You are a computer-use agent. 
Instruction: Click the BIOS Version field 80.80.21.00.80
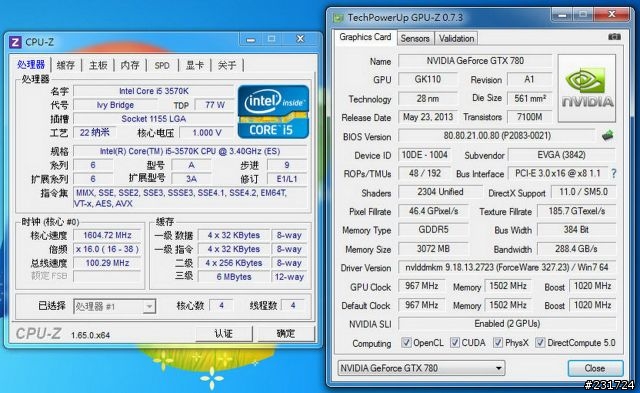(497, 135)
